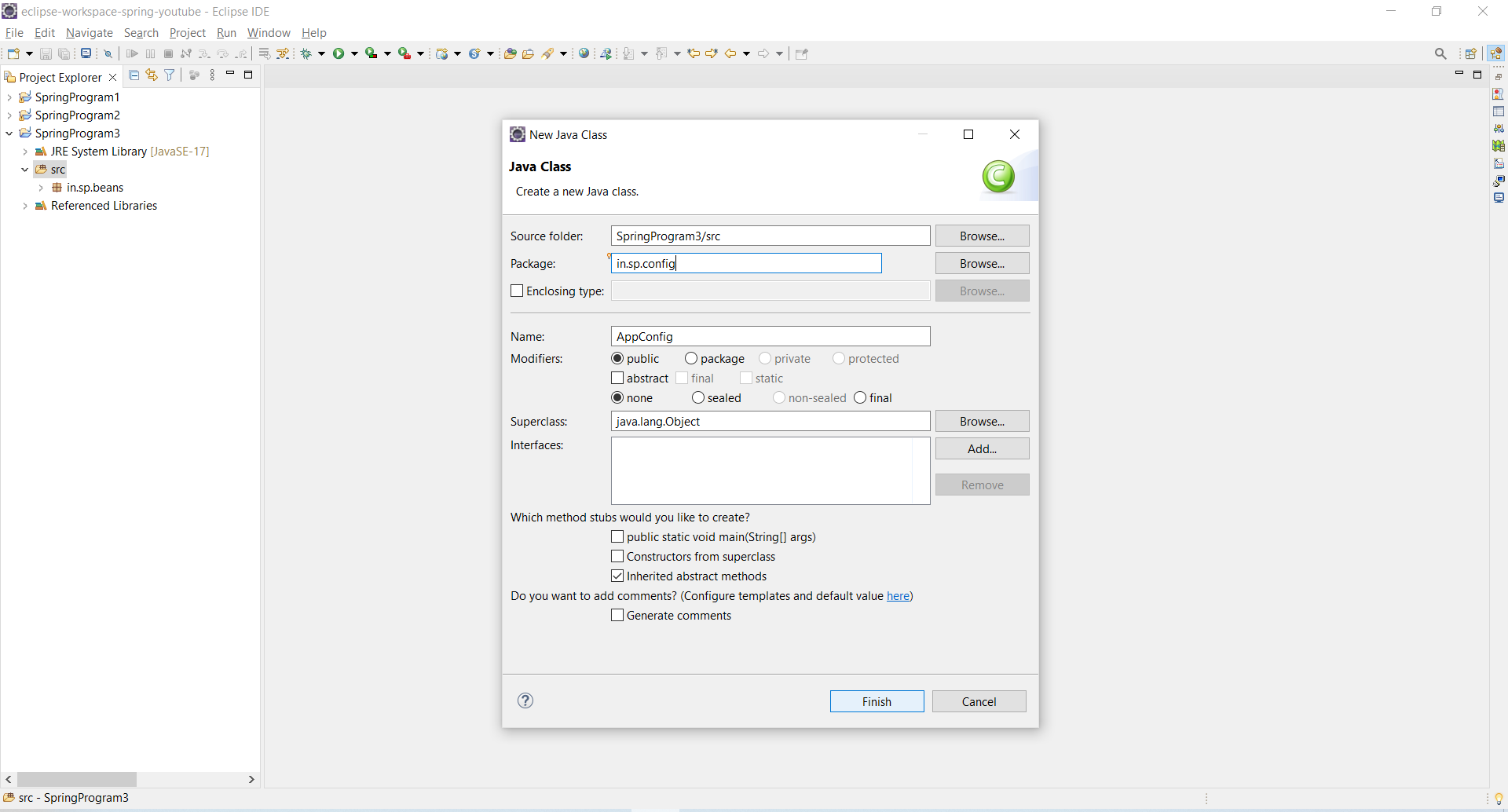Click the Superclass text field
The height and width of the screenshot is (812, 1508).
(x=770, y=421)
